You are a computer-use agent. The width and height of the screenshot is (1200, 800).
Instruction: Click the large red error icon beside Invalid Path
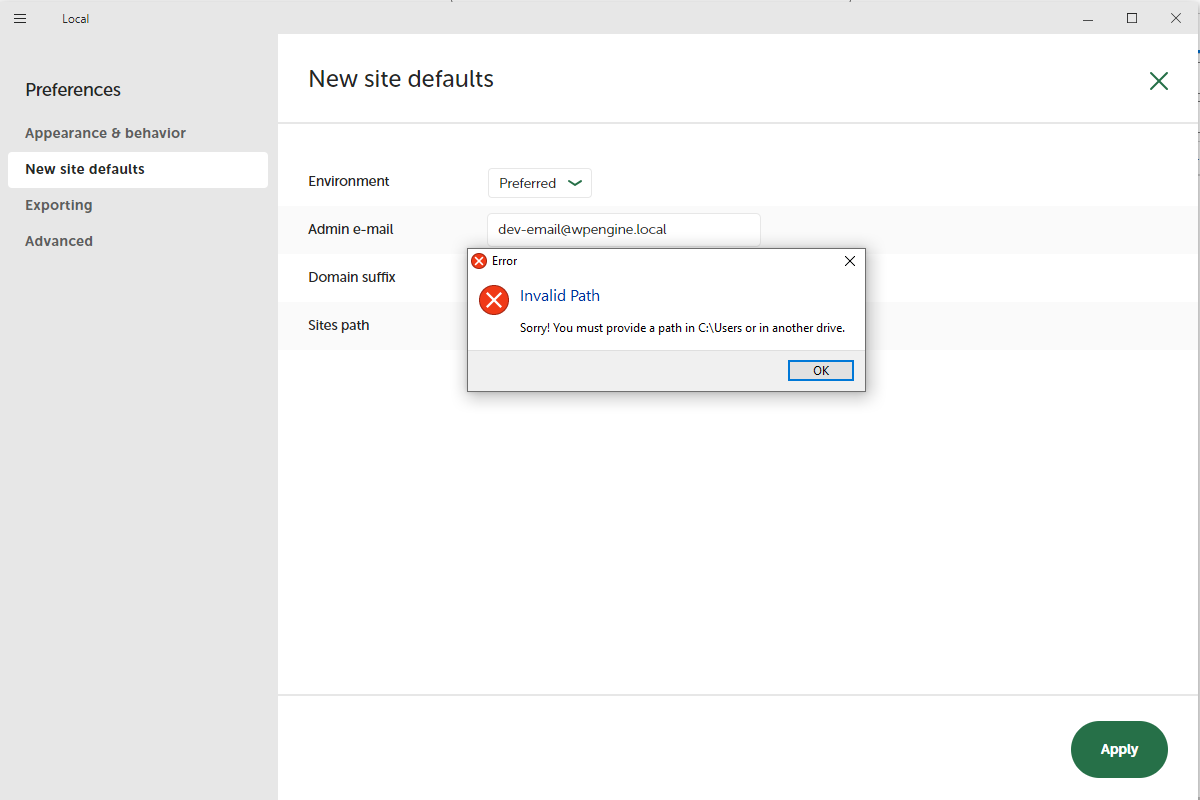(x=494, y=299)
